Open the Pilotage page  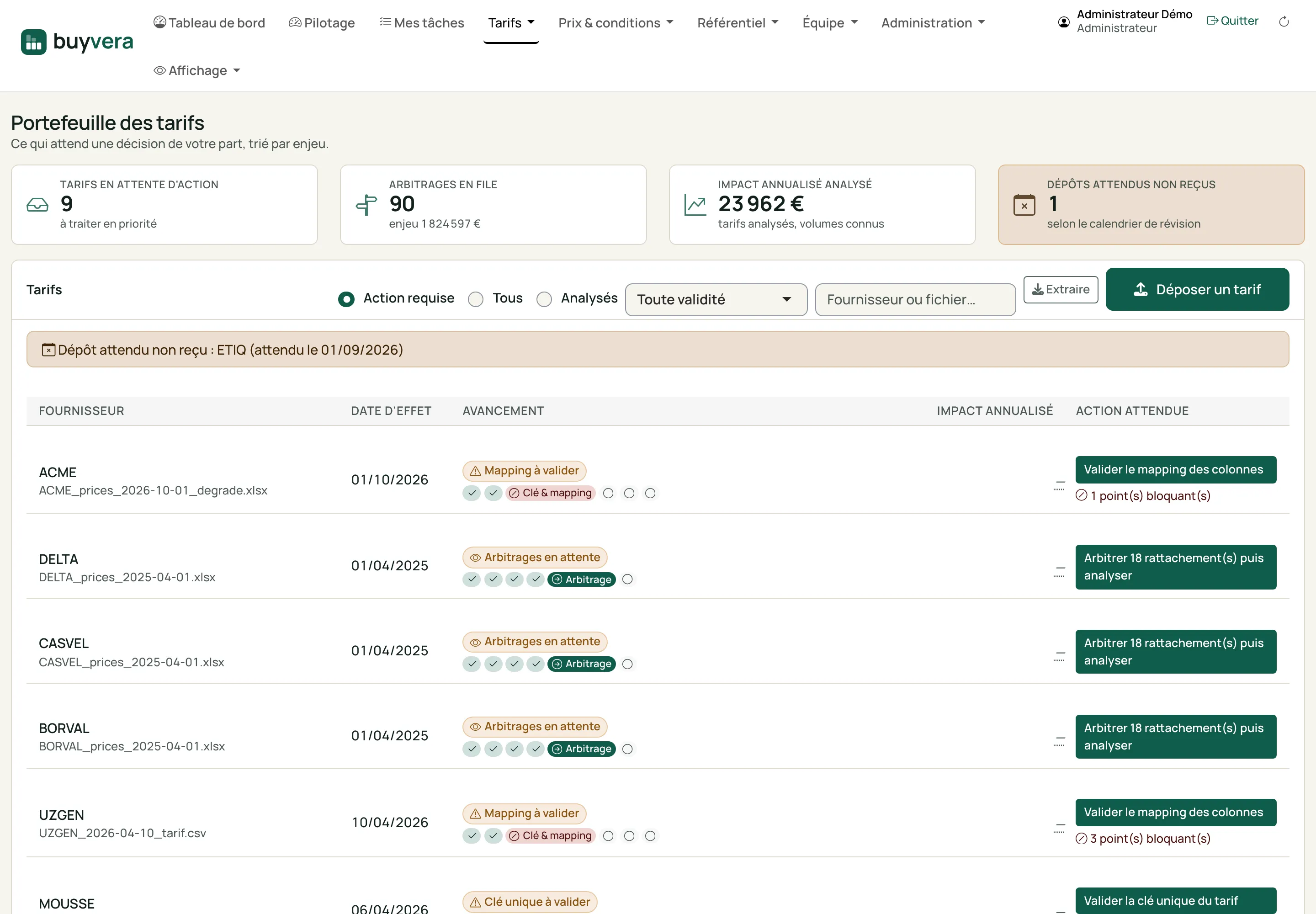[x=322, y=23]
